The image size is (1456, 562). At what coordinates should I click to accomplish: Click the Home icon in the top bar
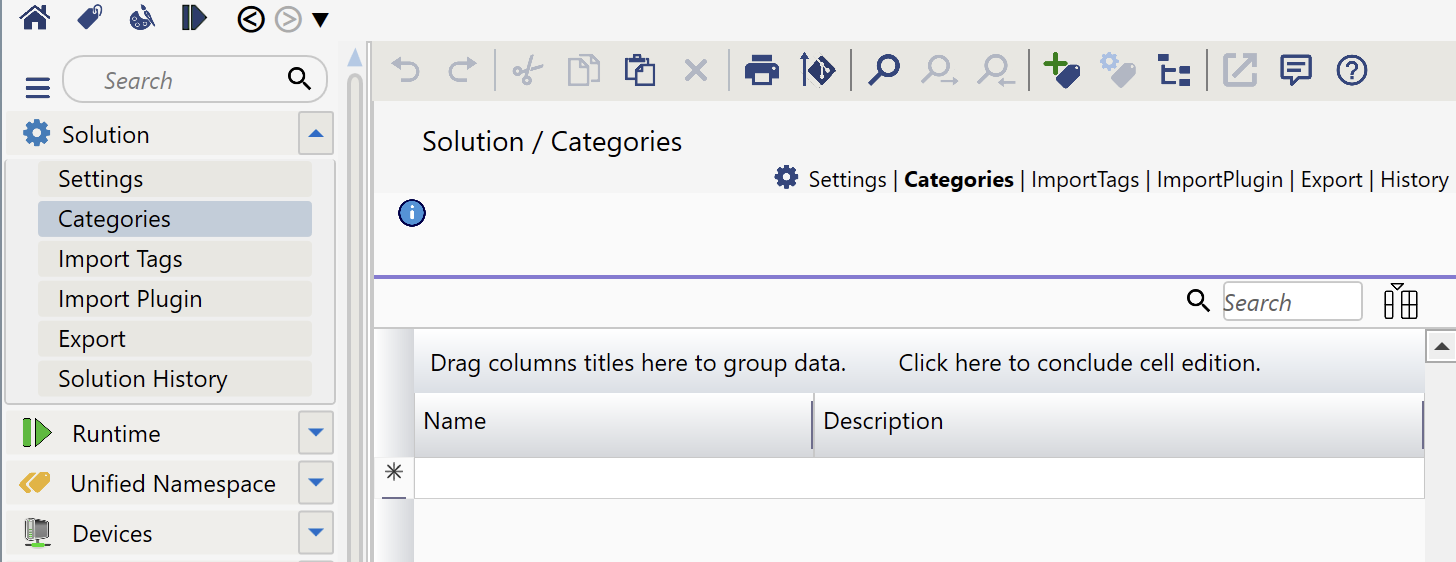click(x=35, y=17)
